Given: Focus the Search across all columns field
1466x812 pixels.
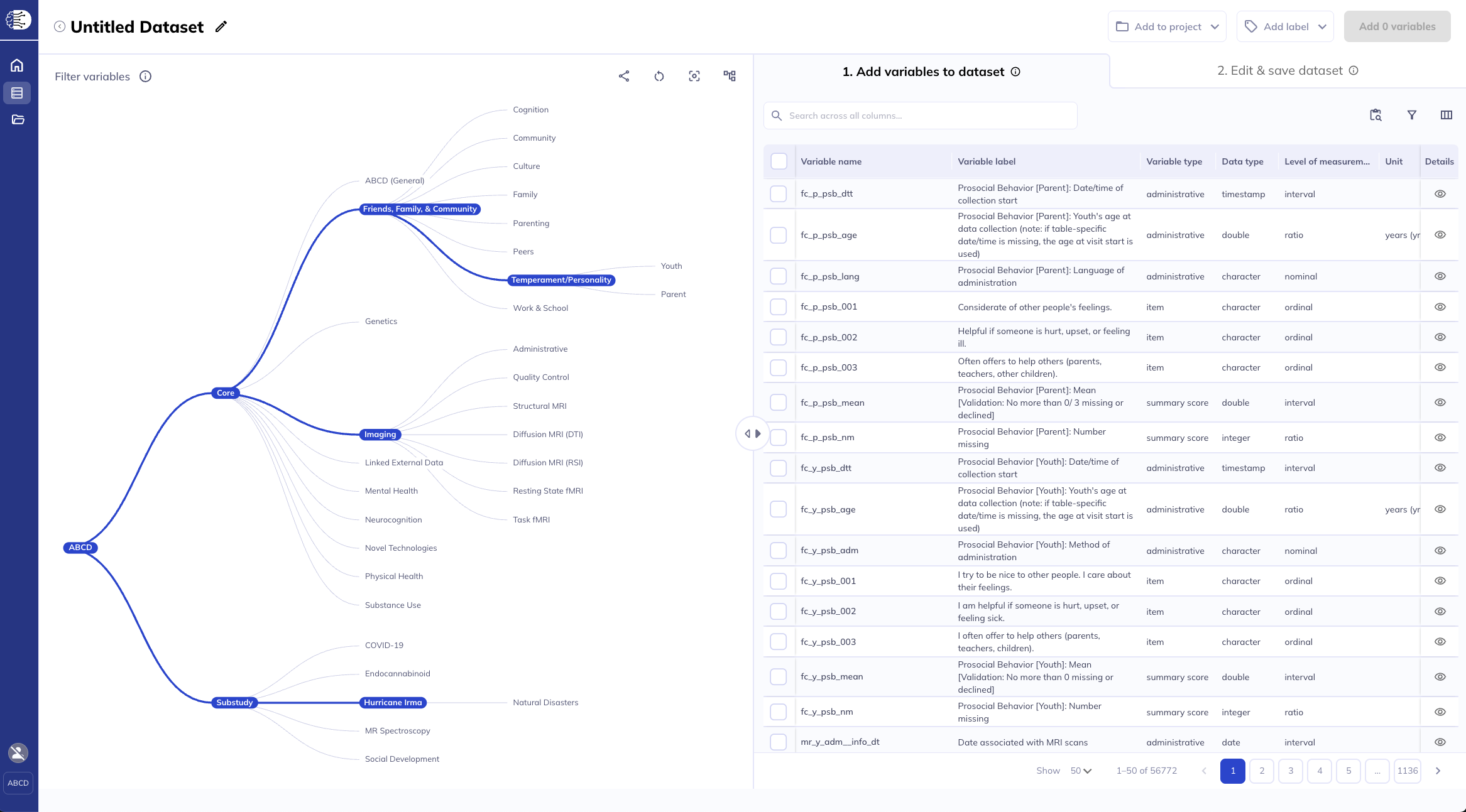Looking at the screenshot, I should click(x=921, y=116).
